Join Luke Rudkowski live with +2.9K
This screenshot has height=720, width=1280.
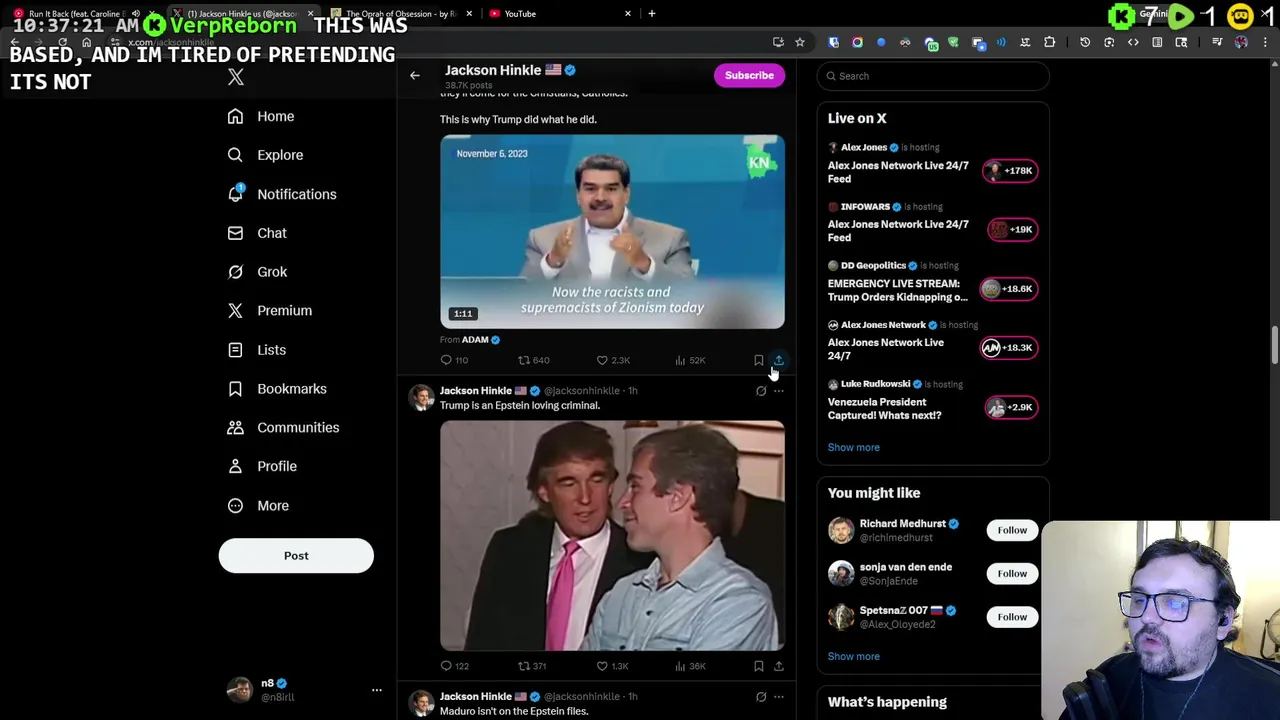(1010, 407)
